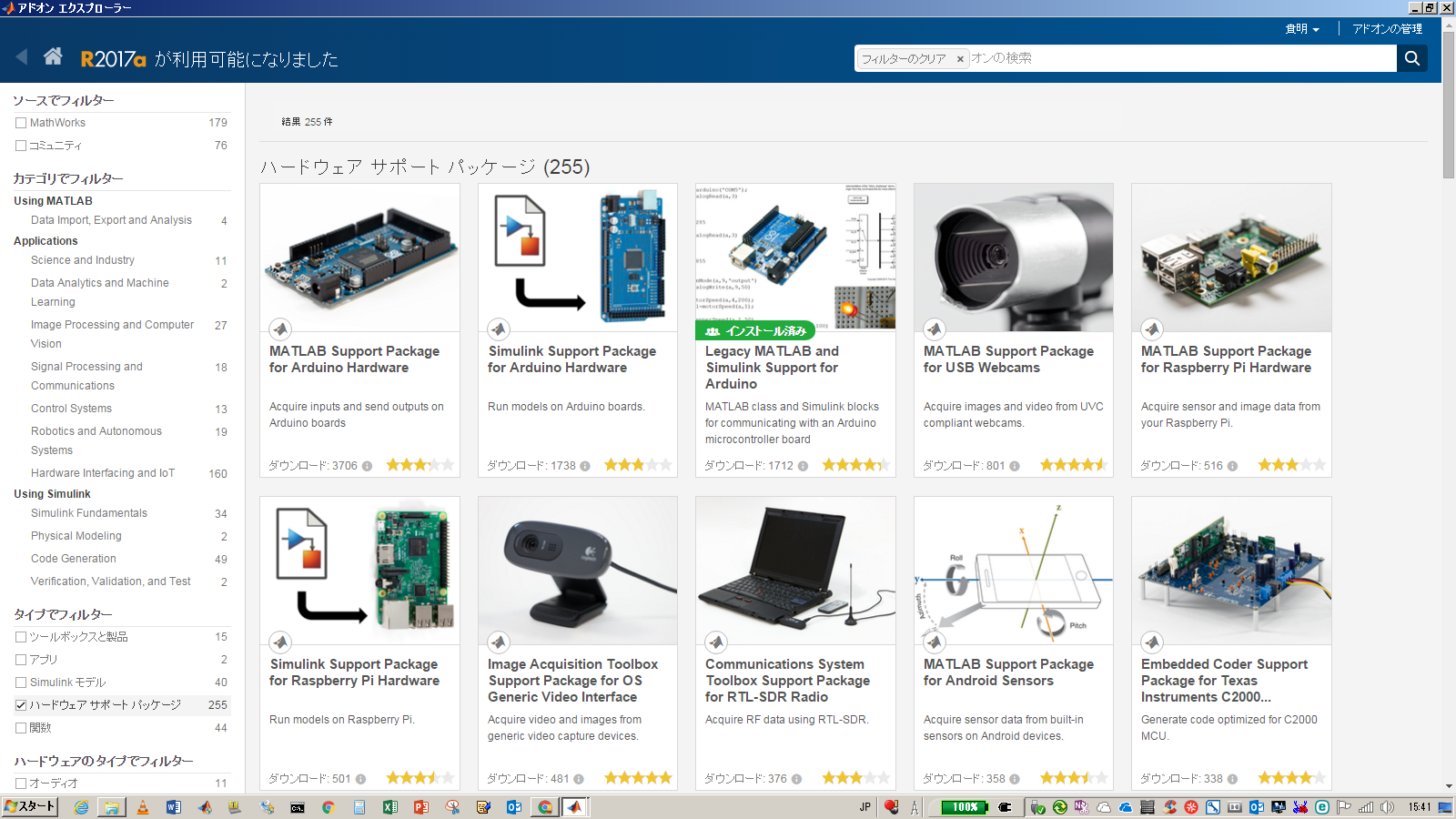Click the home icon in the header
The height and width of the screenshot is (819, 1456).
(x=53, y=57)
